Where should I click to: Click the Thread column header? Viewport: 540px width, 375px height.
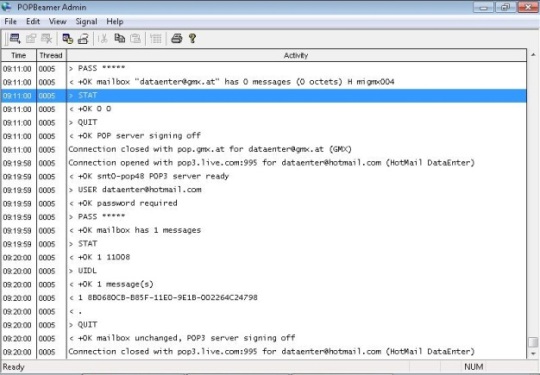(x=51, y=55)
